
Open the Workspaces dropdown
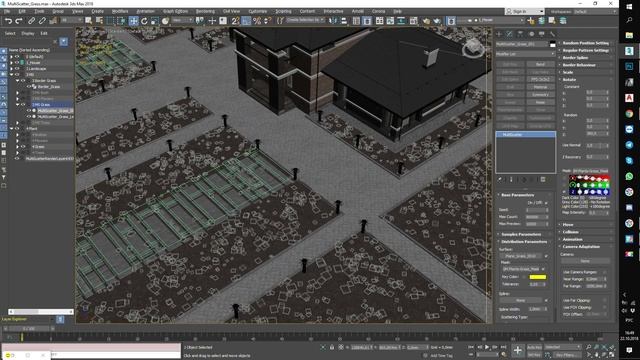(x=595, y=11)
